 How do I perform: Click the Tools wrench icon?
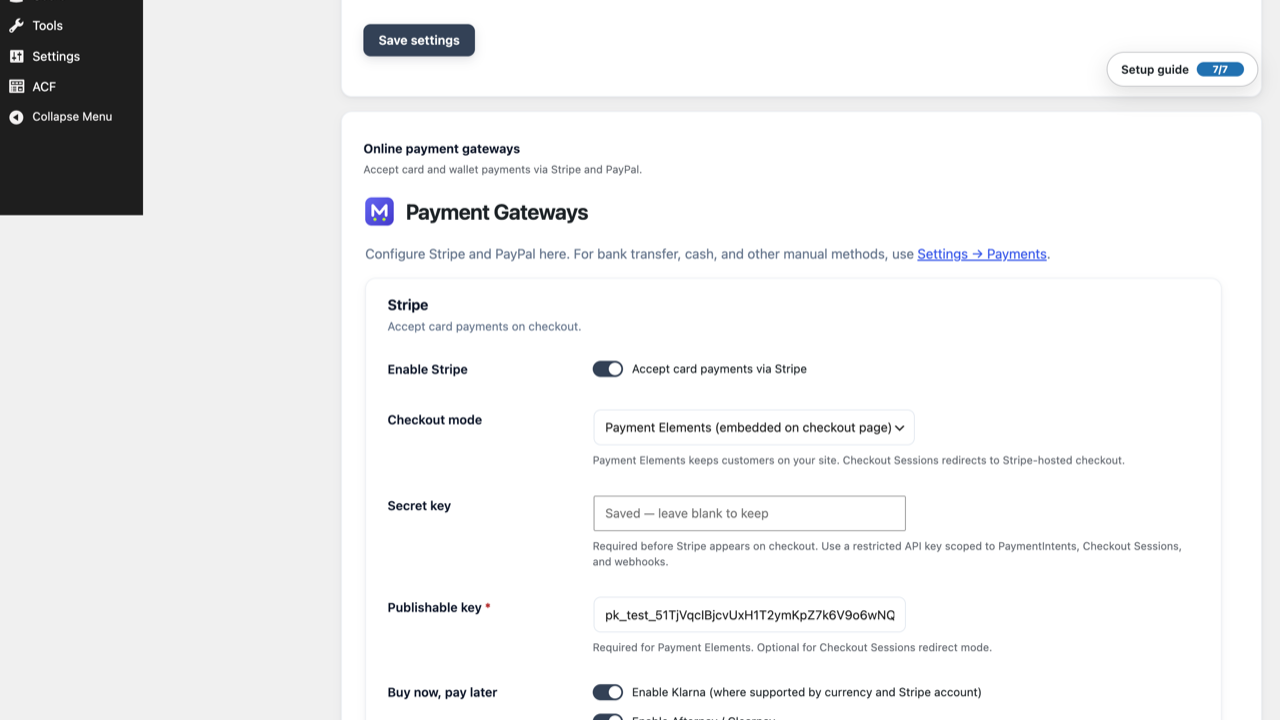[16, 26]
